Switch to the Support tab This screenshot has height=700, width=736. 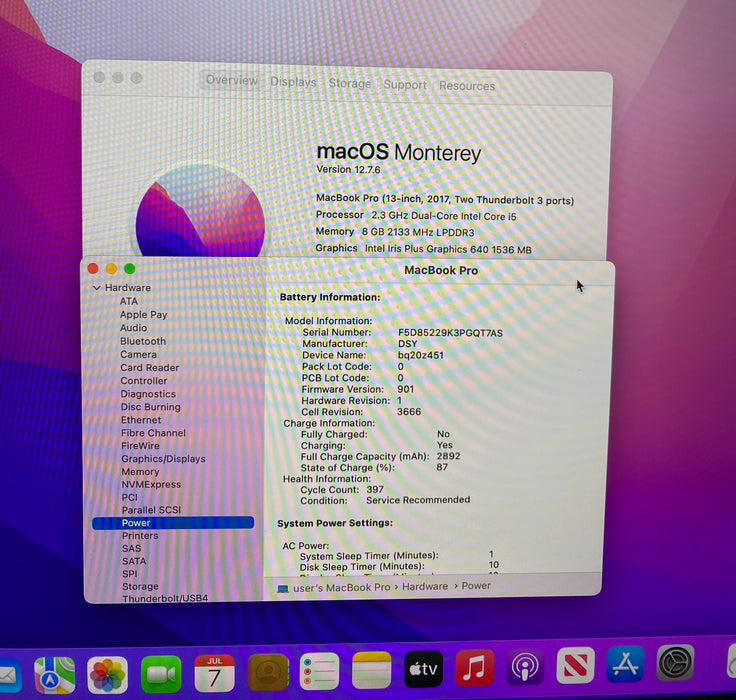(x=405, y=85)
